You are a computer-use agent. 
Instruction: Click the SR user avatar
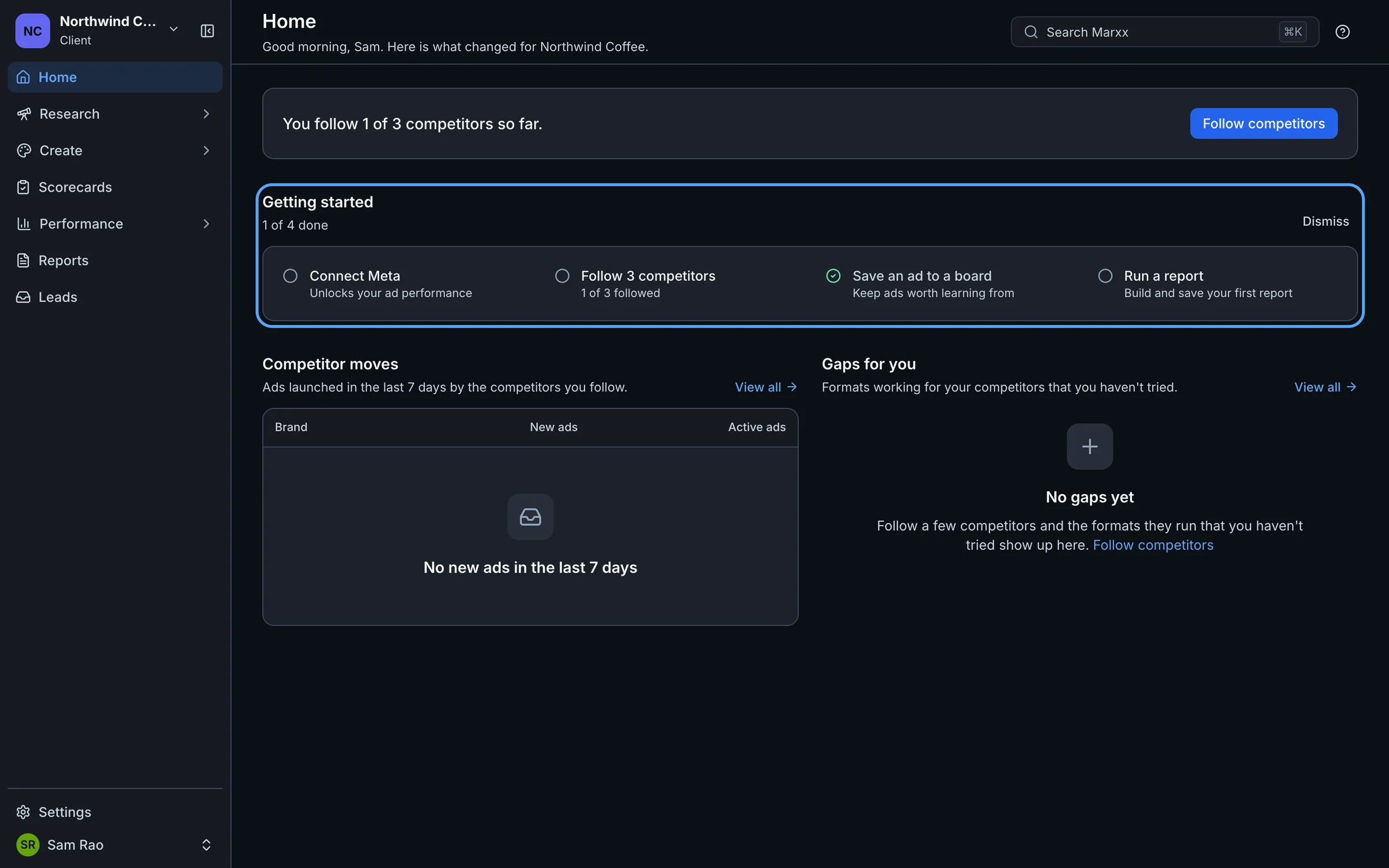point(28,845)
